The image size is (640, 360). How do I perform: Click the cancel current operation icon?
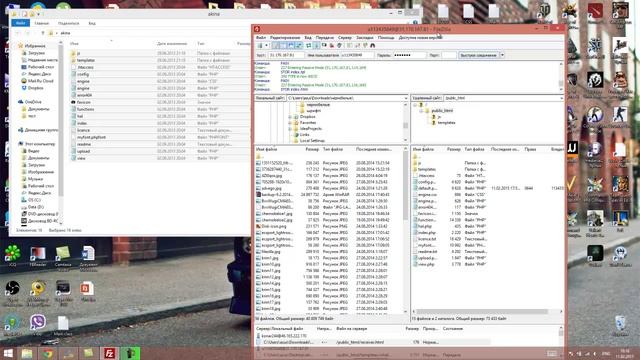point(324,45)
